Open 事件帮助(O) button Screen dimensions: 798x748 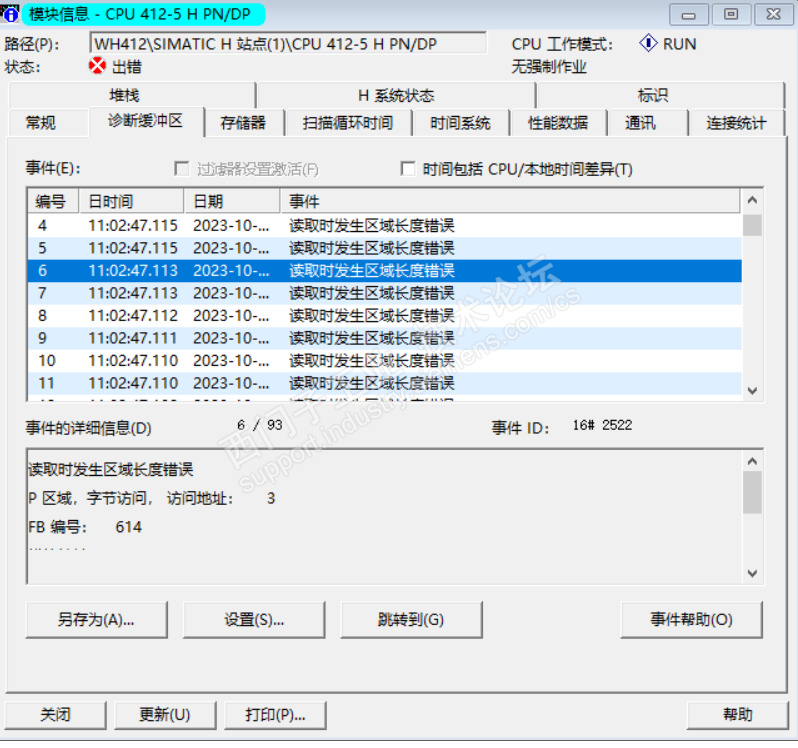(692, 620)
